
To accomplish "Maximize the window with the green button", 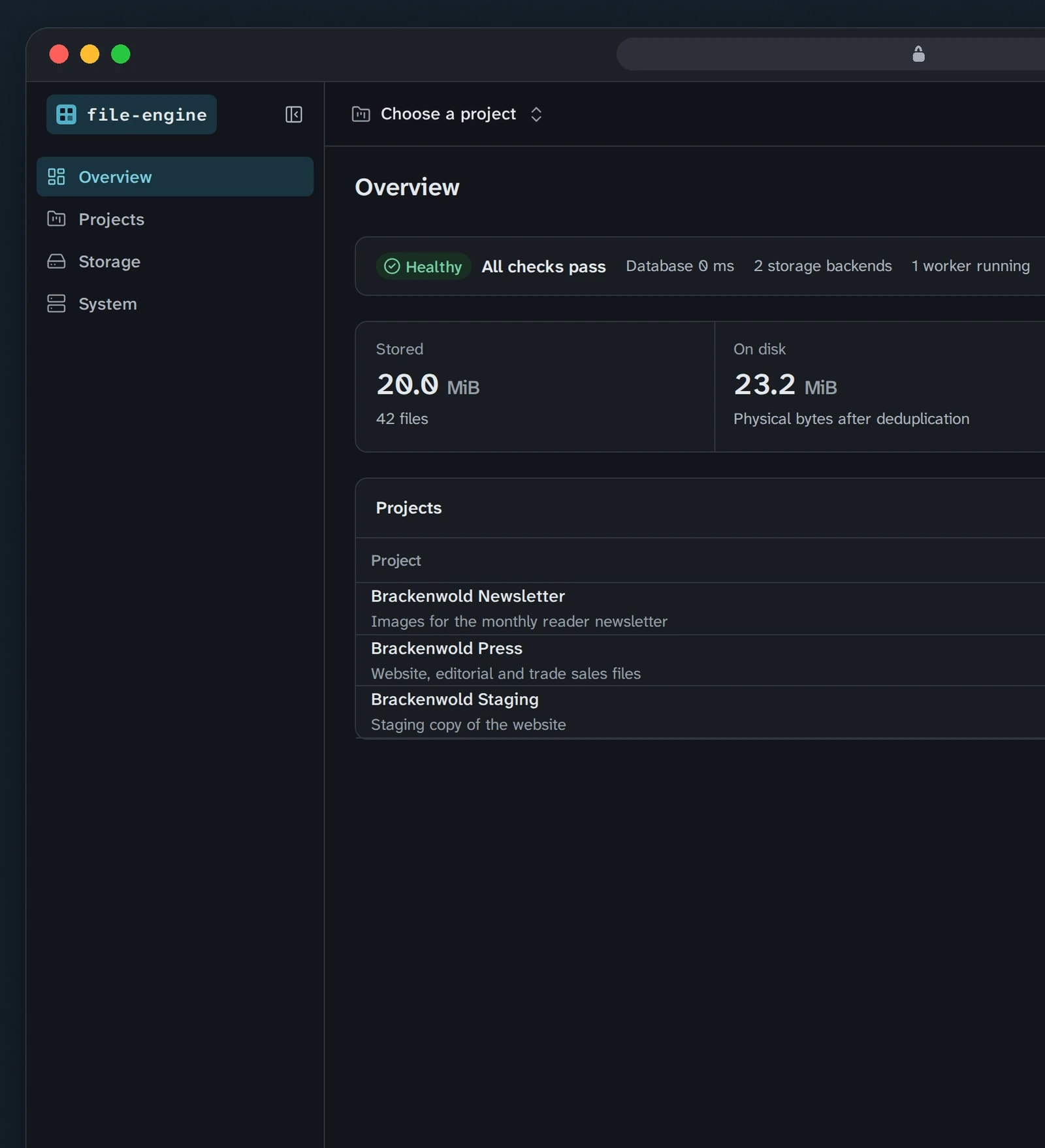I will 121,54.
